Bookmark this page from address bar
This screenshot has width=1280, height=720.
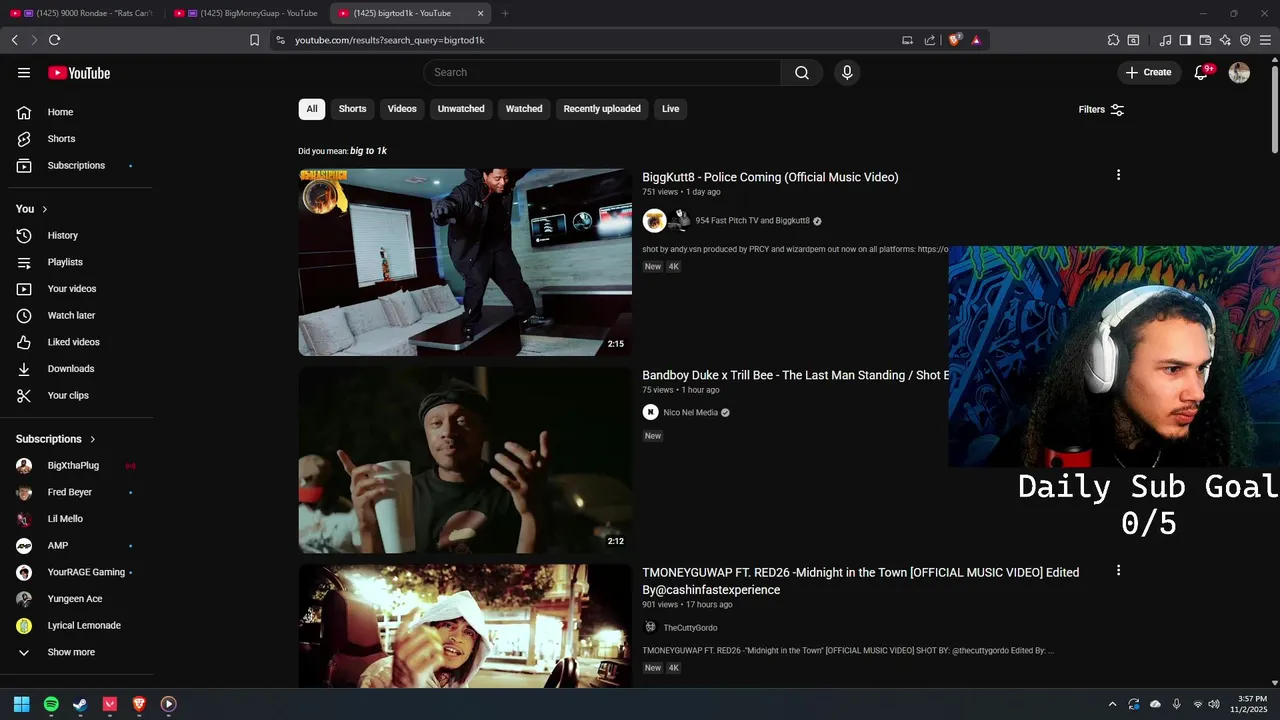254,40
